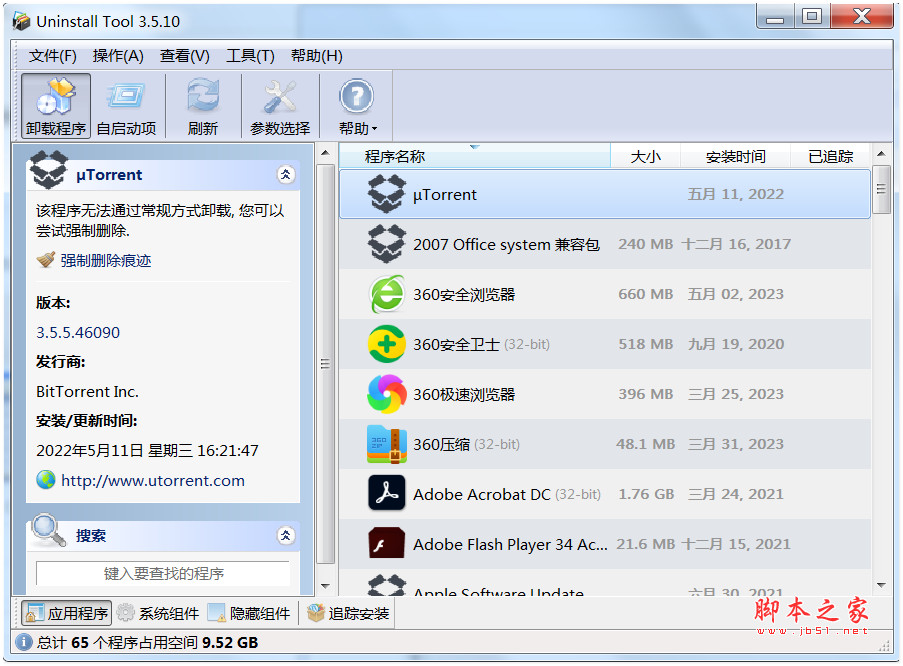Click the info icon in the status bar

pyautogui.click(x=24, y=642)
